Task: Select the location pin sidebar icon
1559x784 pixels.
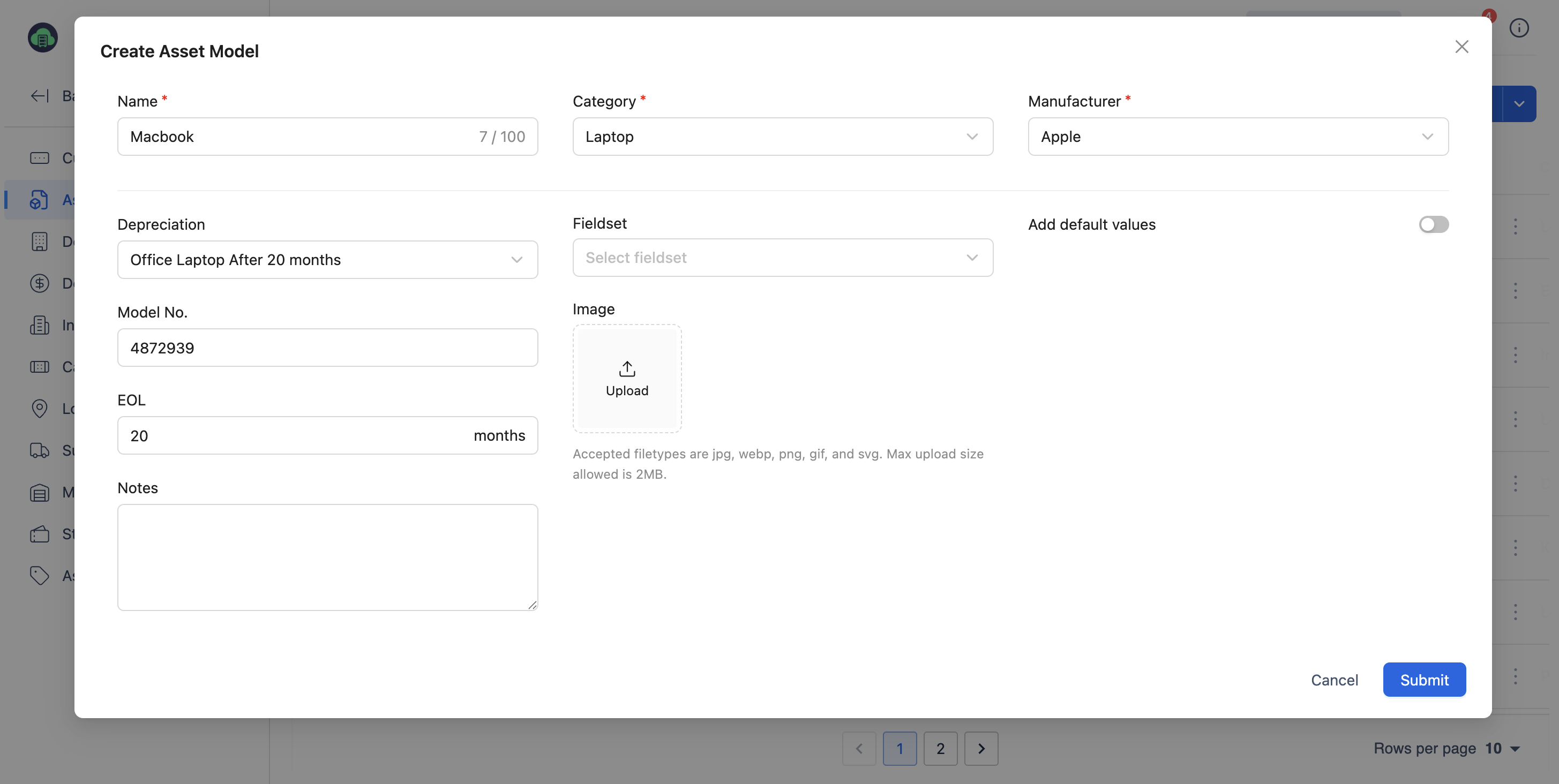Action: click(x=39, y=409)
